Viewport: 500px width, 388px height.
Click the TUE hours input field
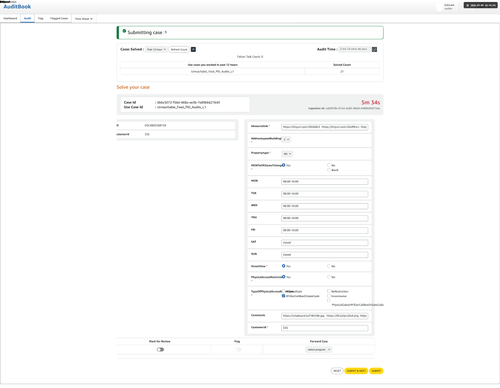tap(325, 194)
